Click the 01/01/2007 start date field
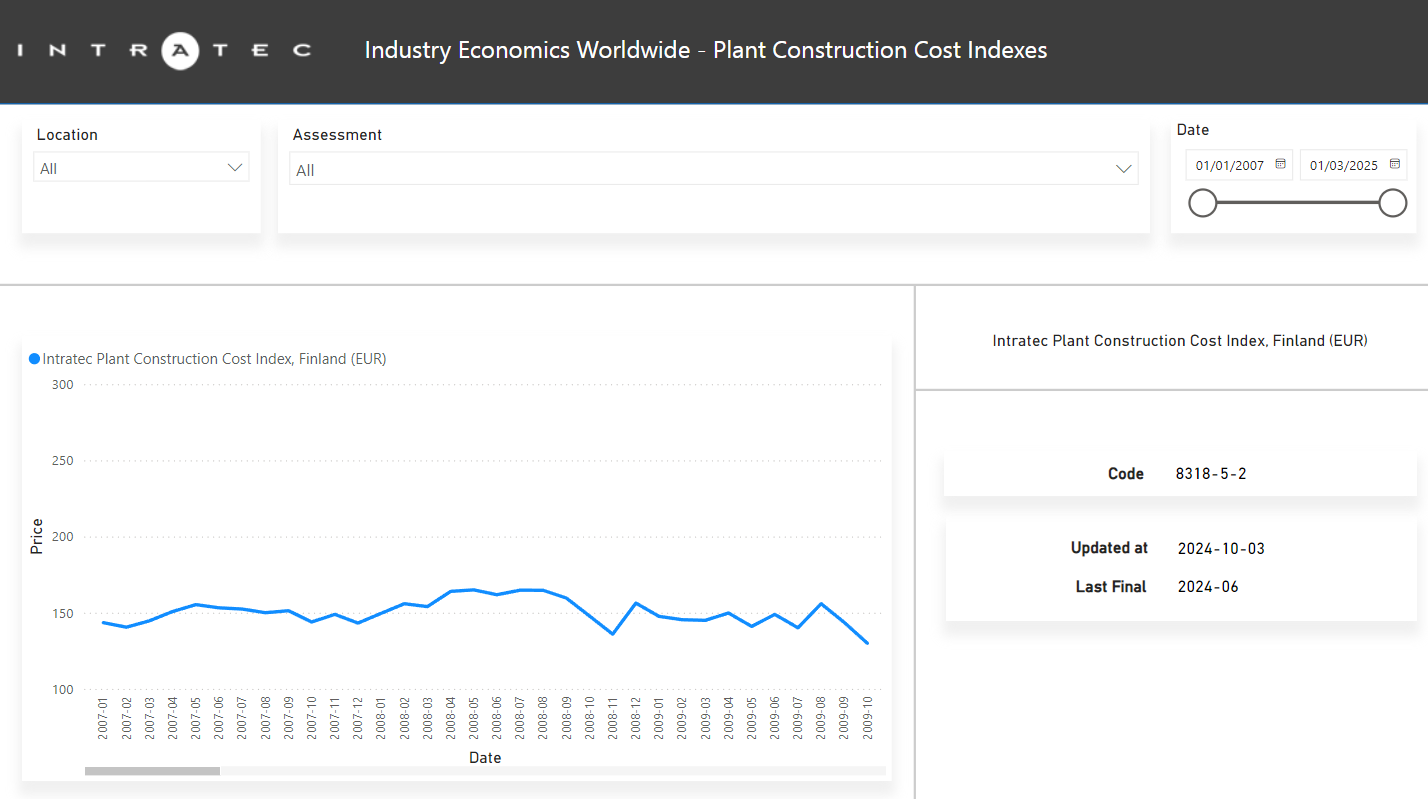Image resolution: width=1428 pixels, height=799 pixels. [x=1230, y=165]
